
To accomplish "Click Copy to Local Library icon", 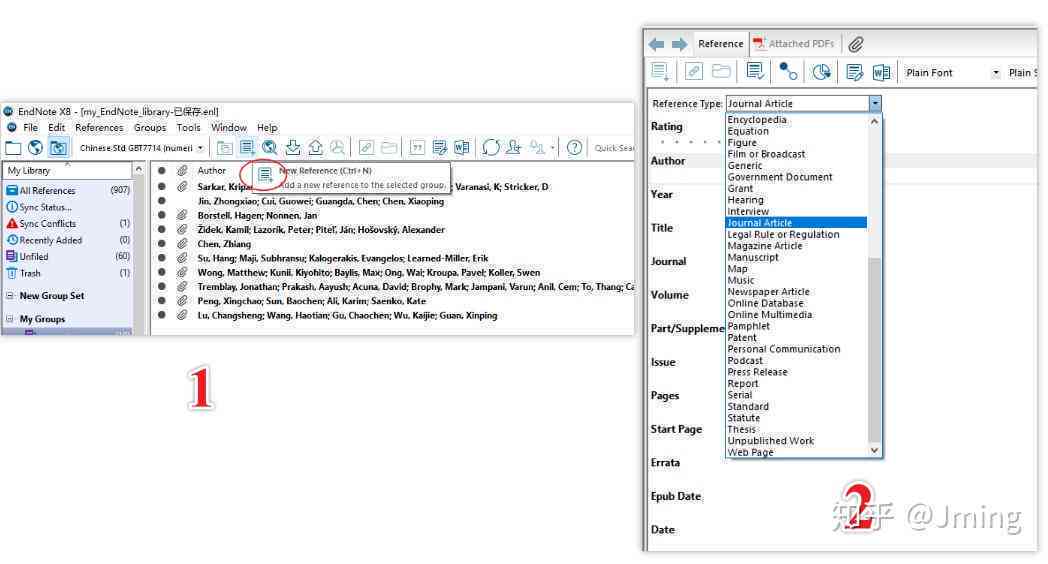I will pos(225,148).
